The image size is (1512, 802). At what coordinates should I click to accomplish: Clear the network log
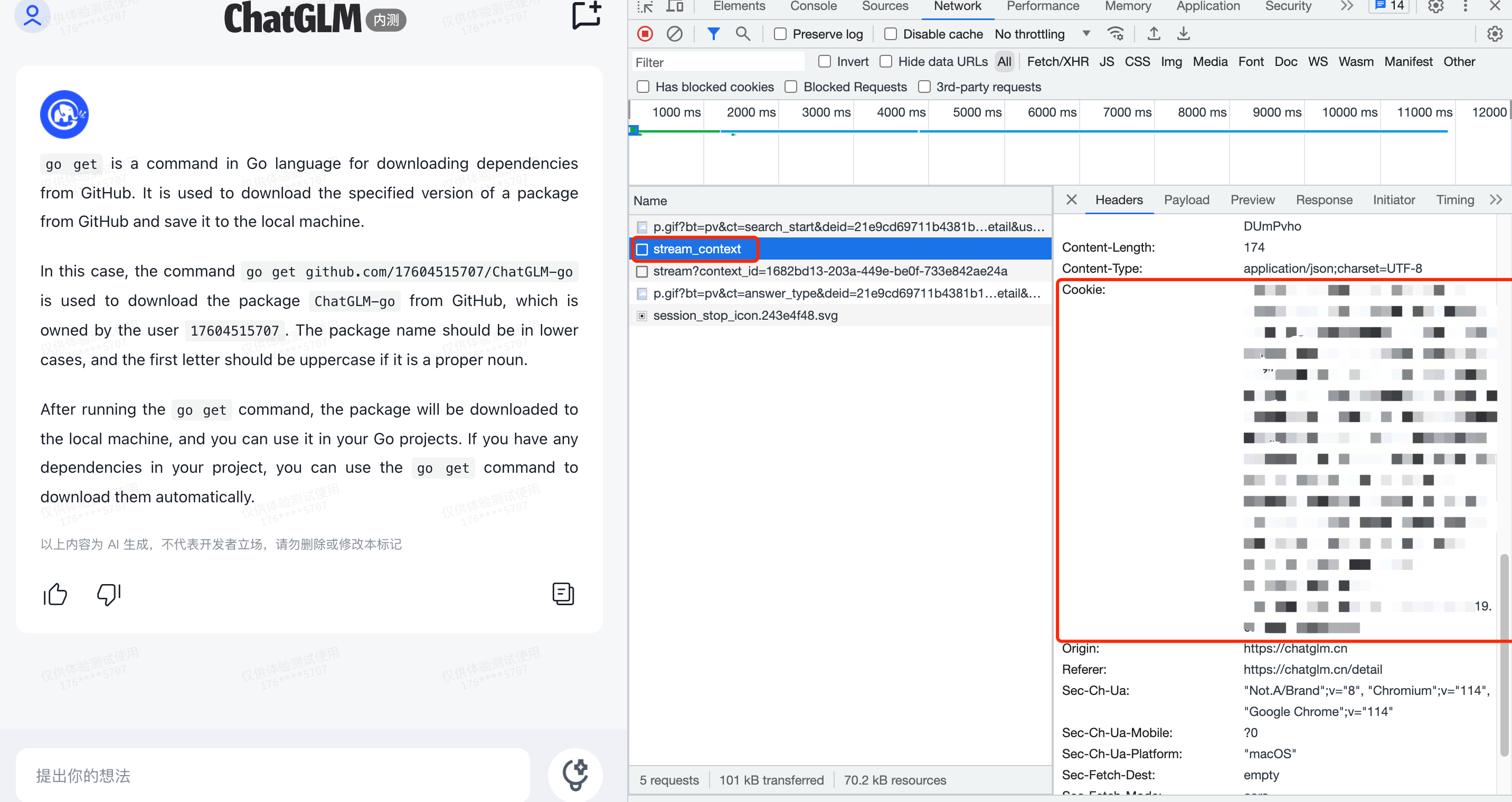674,34
